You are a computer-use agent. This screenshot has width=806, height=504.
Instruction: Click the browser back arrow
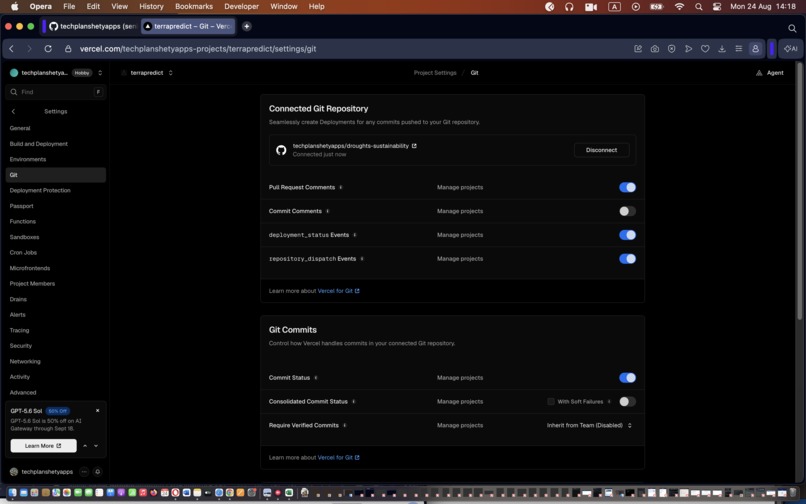(11, 49)
